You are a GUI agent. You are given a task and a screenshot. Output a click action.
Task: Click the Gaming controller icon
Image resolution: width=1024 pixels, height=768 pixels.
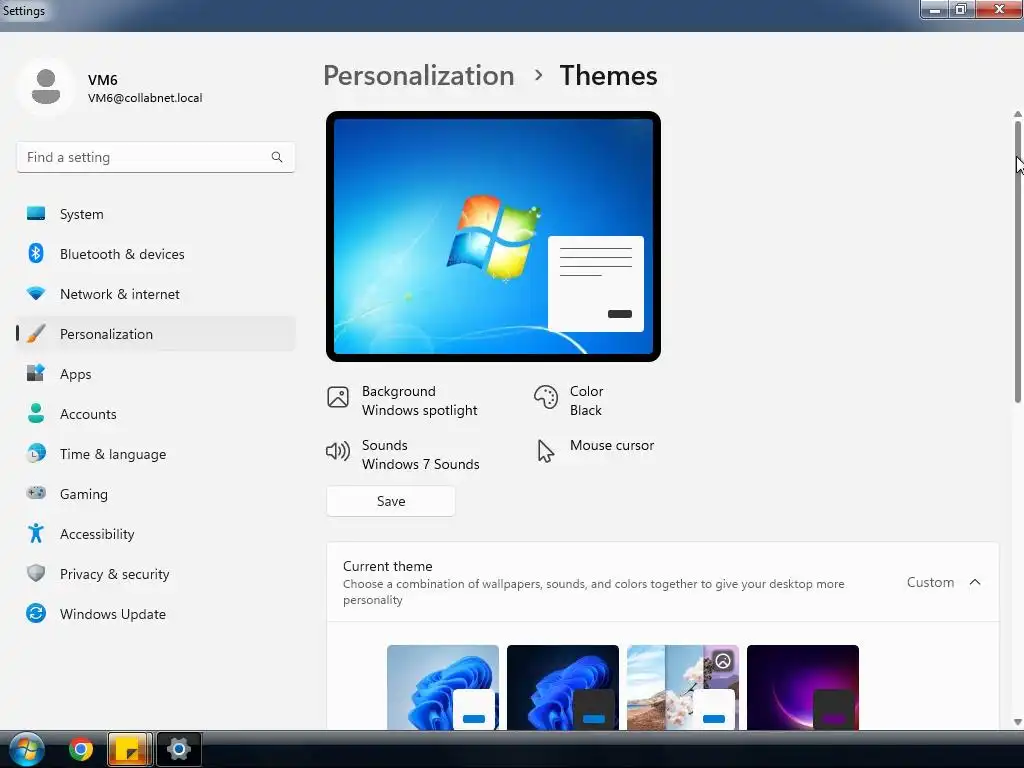36,492
